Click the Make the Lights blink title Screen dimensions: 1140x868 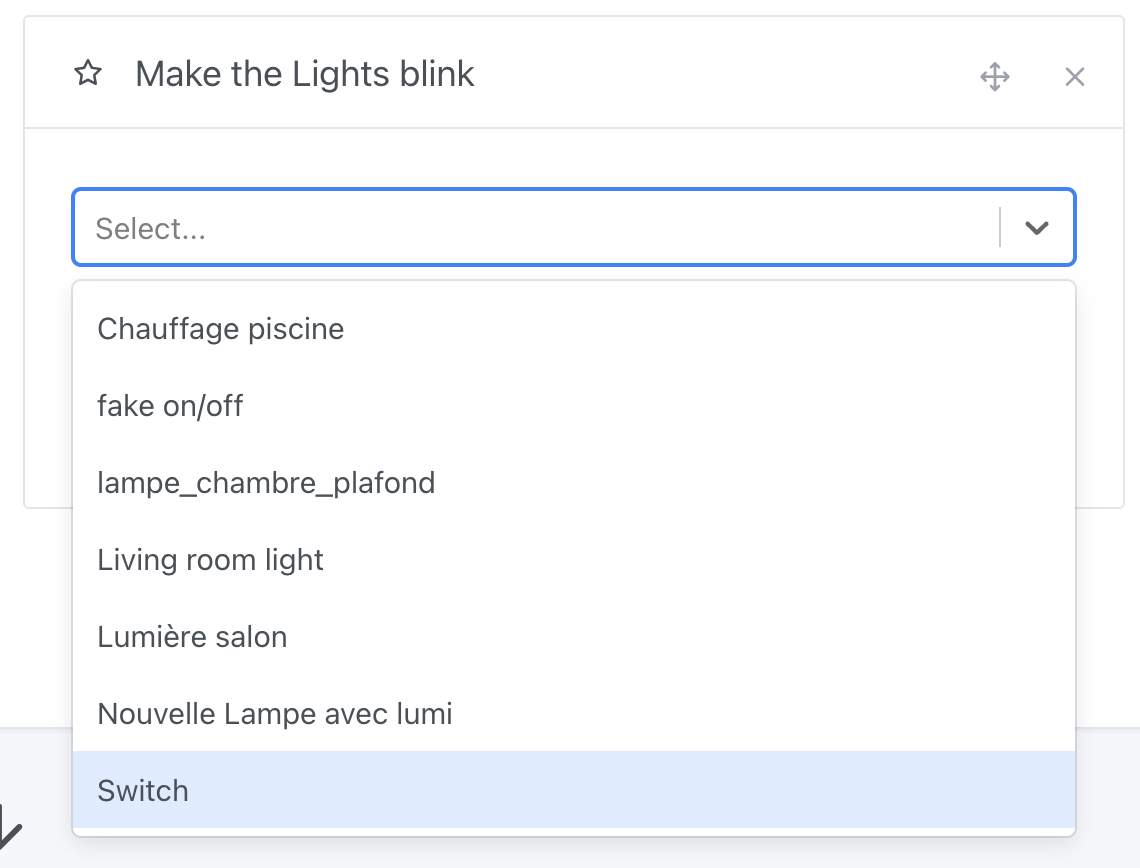[x=306, y=73]
